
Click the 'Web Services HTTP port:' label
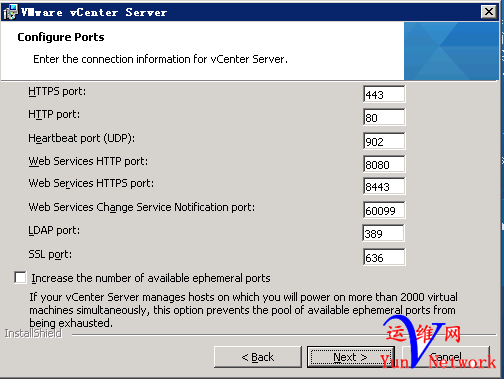coord(88,161)
